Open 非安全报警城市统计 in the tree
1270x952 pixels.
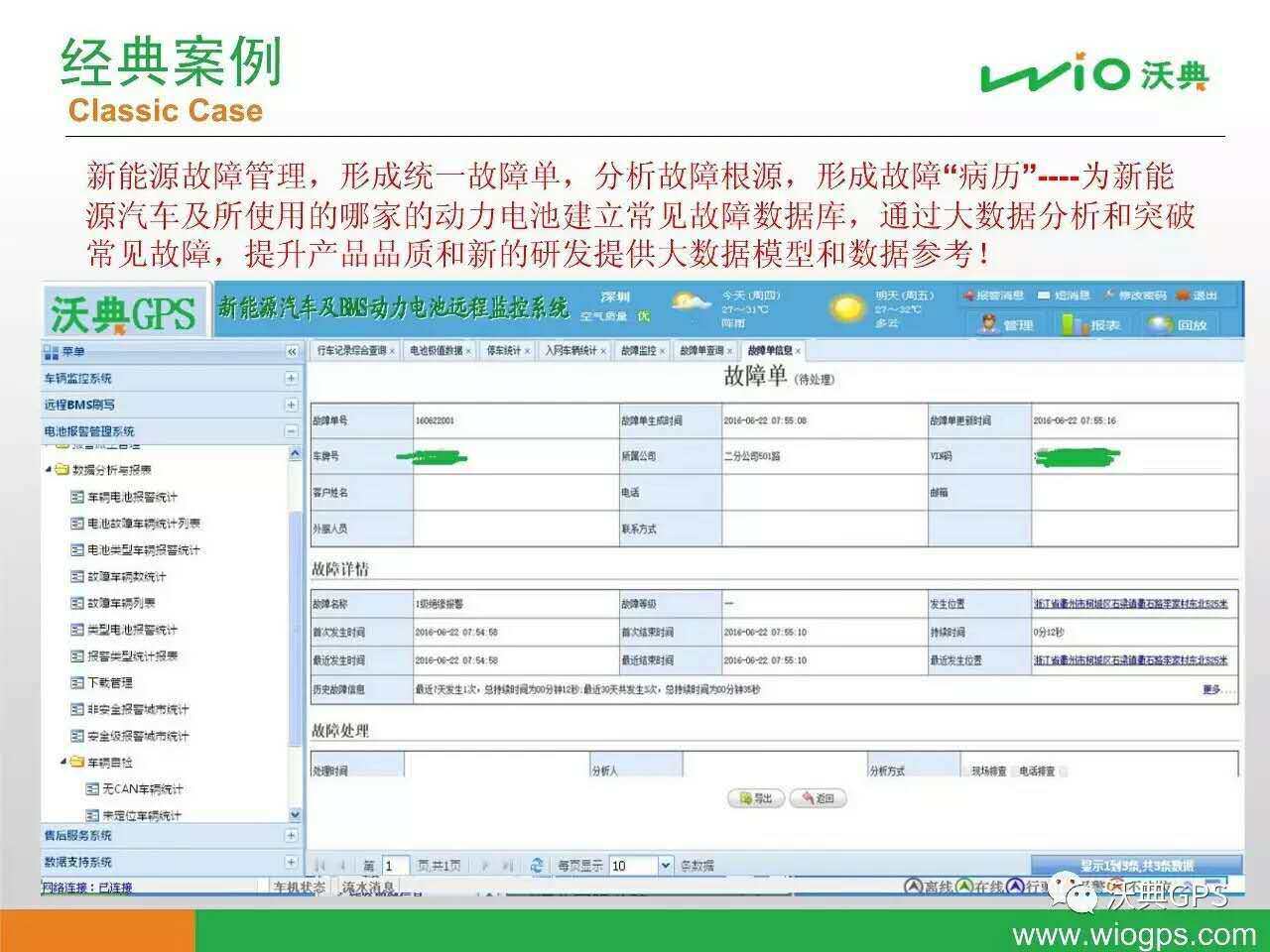(x=138, y=710)
